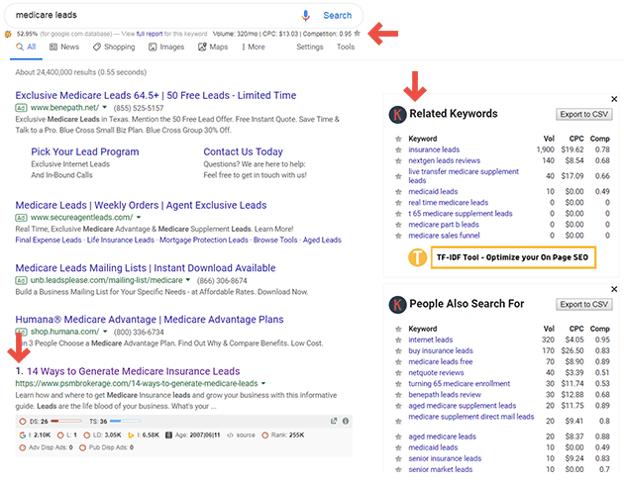
Task: Close the Related Keywords panel
Action: [614, 98]
